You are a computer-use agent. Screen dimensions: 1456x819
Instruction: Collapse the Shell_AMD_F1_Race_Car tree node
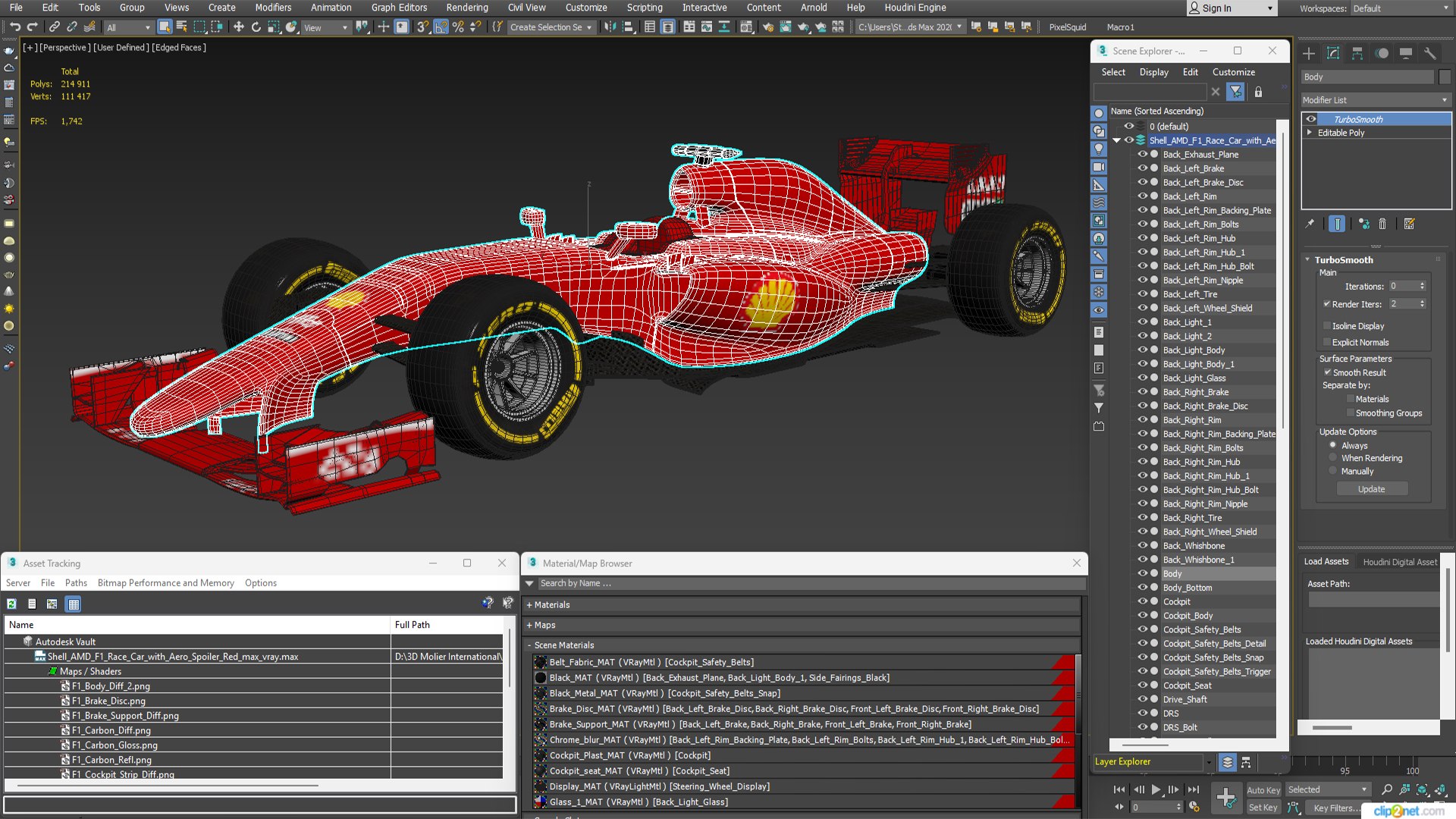point(1116,140)
